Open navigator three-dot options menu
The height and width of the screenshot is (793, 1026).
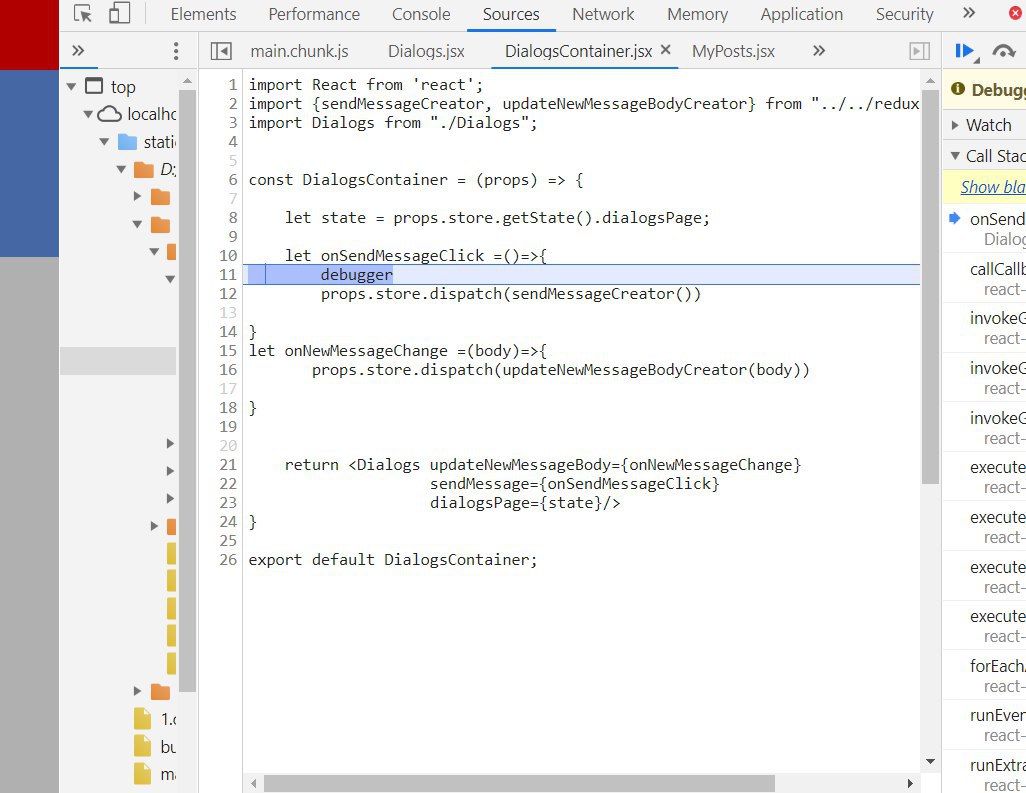176,51
